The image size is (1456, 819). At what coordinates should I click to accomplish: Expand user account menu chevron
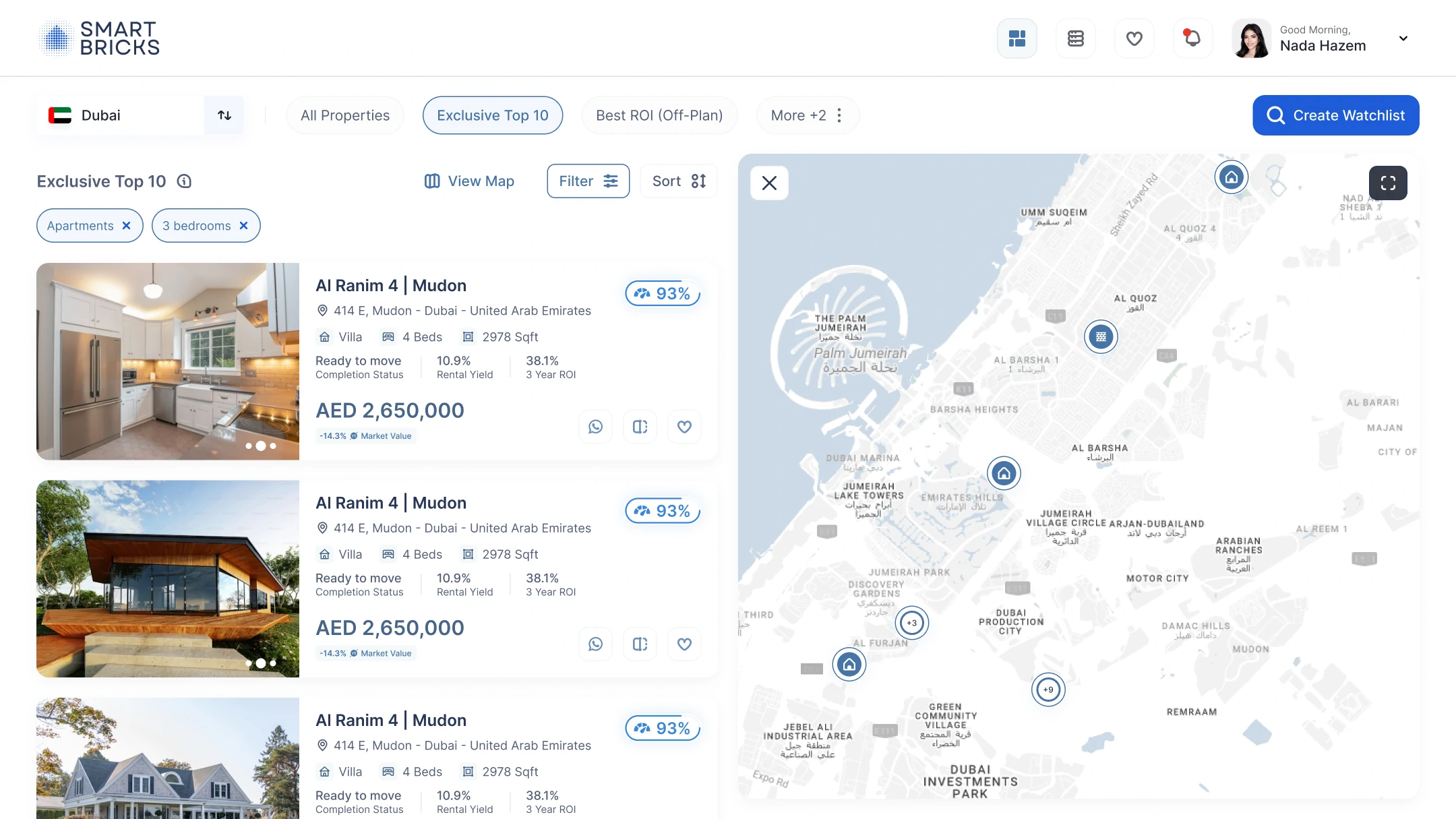1403,38
